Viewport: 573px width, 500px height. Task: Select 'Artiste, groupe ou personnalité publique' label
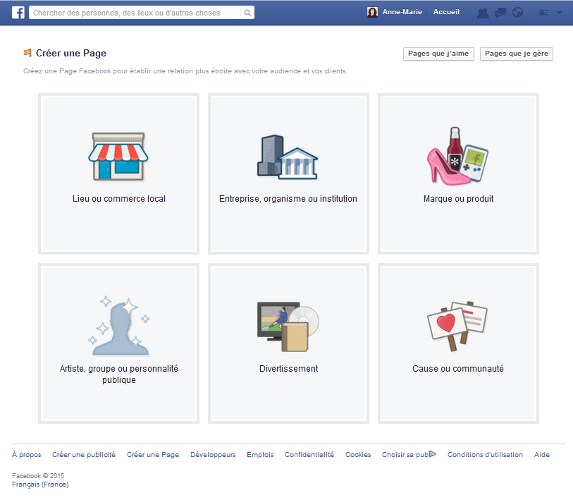tap(119, 374)
